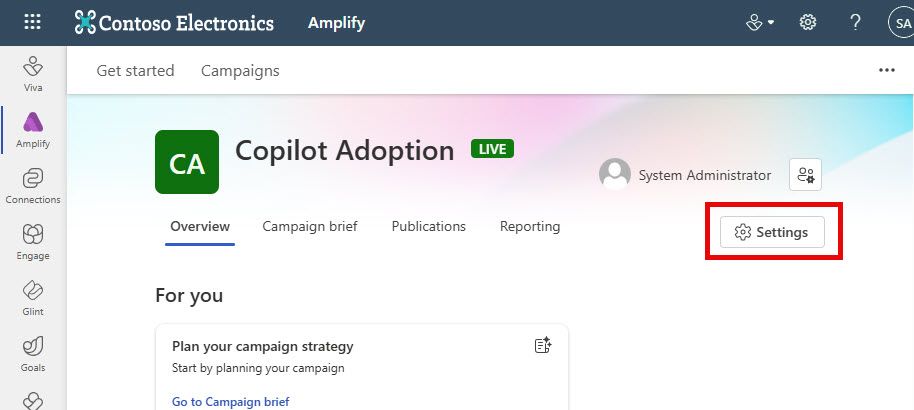Screen dimensions: 914x410
Task: Click the gear icon in top bar
Action: click(807, 23)
